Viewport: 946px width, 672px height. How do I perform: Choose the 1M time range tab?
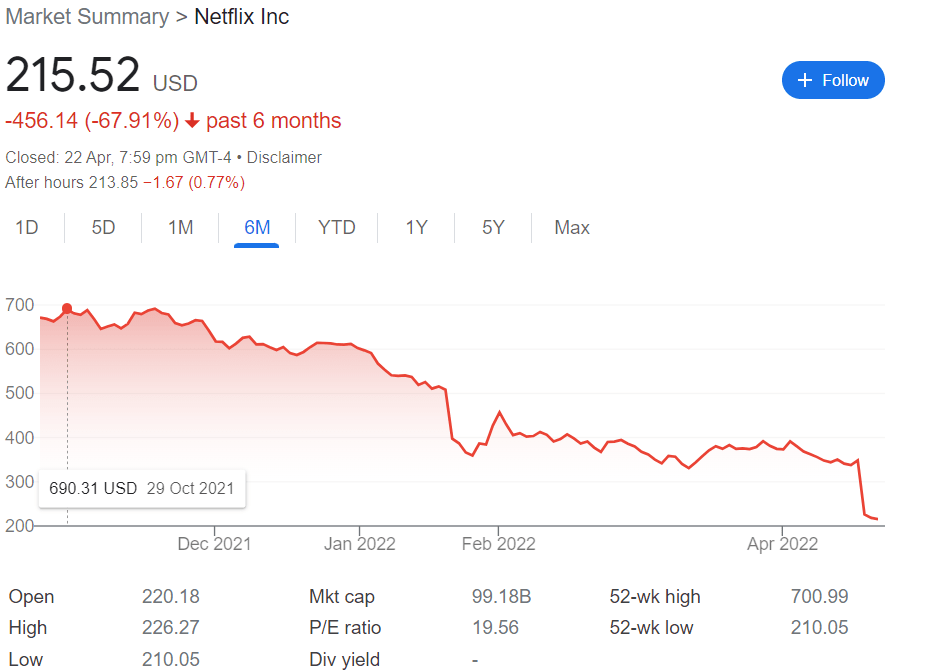180,228
